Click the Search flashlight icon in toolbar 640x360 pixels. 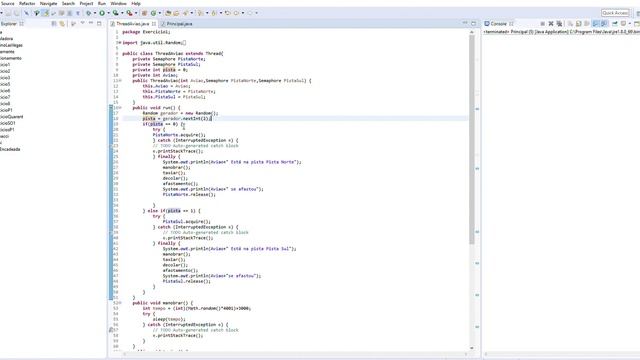(x=185, y=13)
